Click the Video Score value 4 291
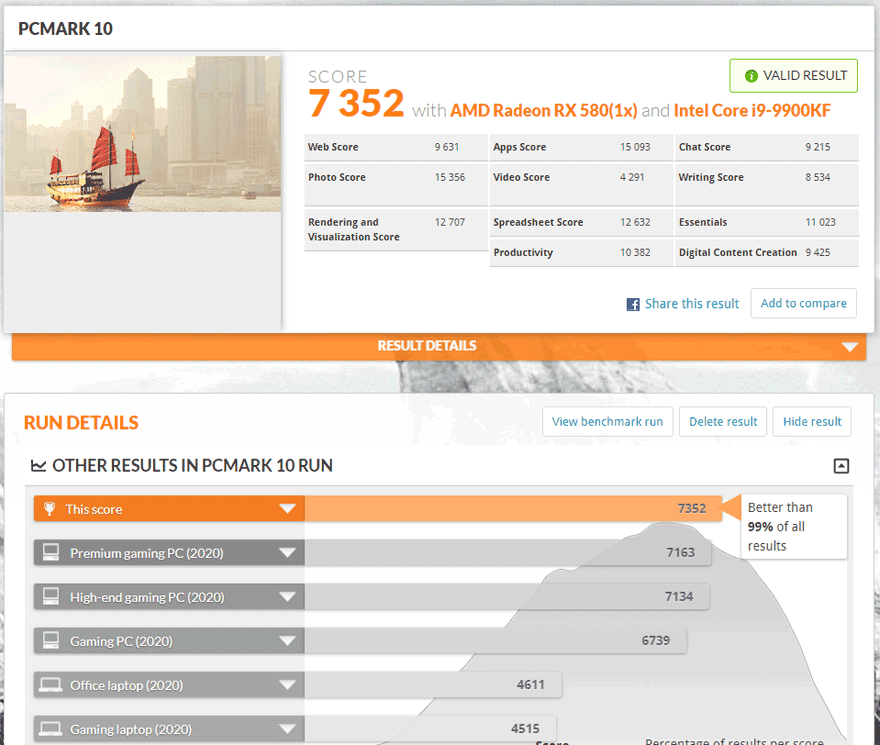Screen dimensions: 880x745 632,177
